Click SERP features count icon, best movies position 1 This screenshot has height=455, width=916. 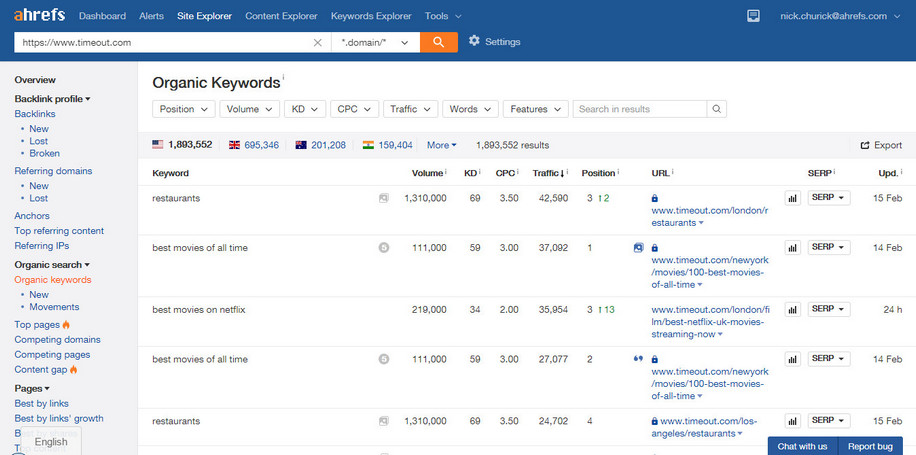point(383,248)
